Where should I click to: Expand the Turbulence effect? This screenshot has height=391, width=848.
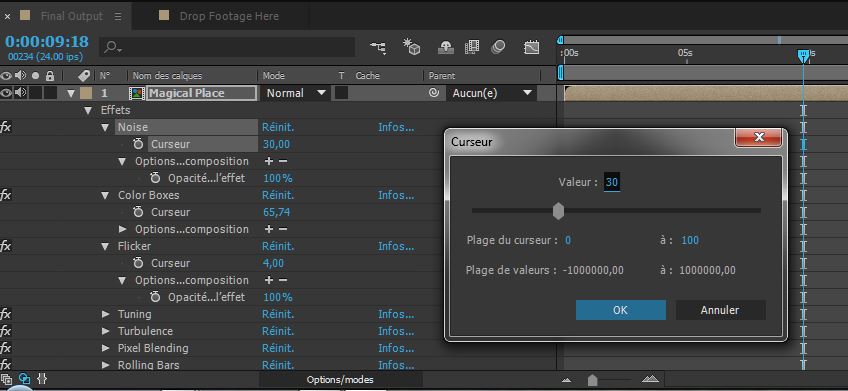pos(105,331)
